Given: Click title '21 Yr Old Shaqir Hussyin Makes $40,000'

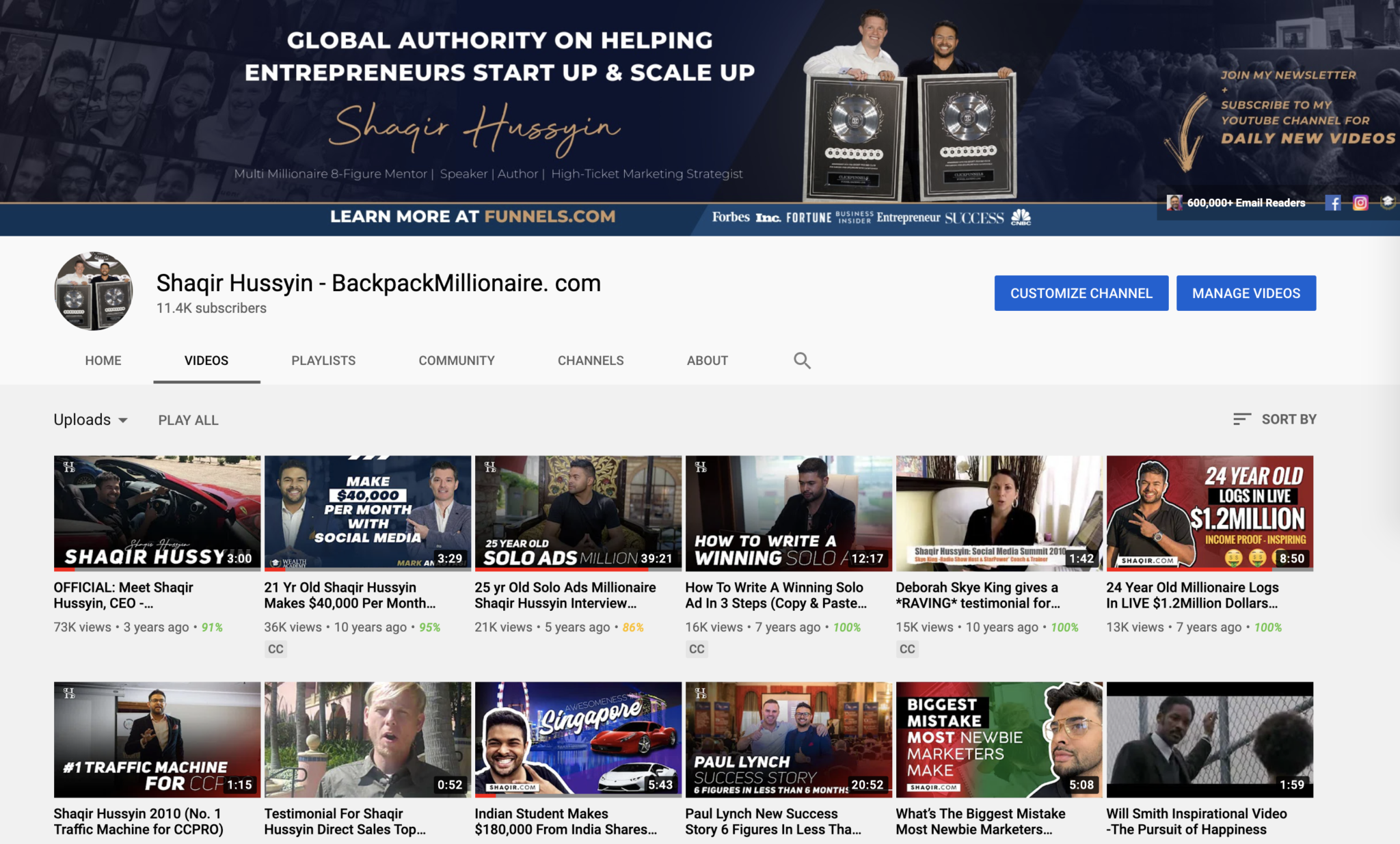Looking at the screenshot, I should point(350,595).
